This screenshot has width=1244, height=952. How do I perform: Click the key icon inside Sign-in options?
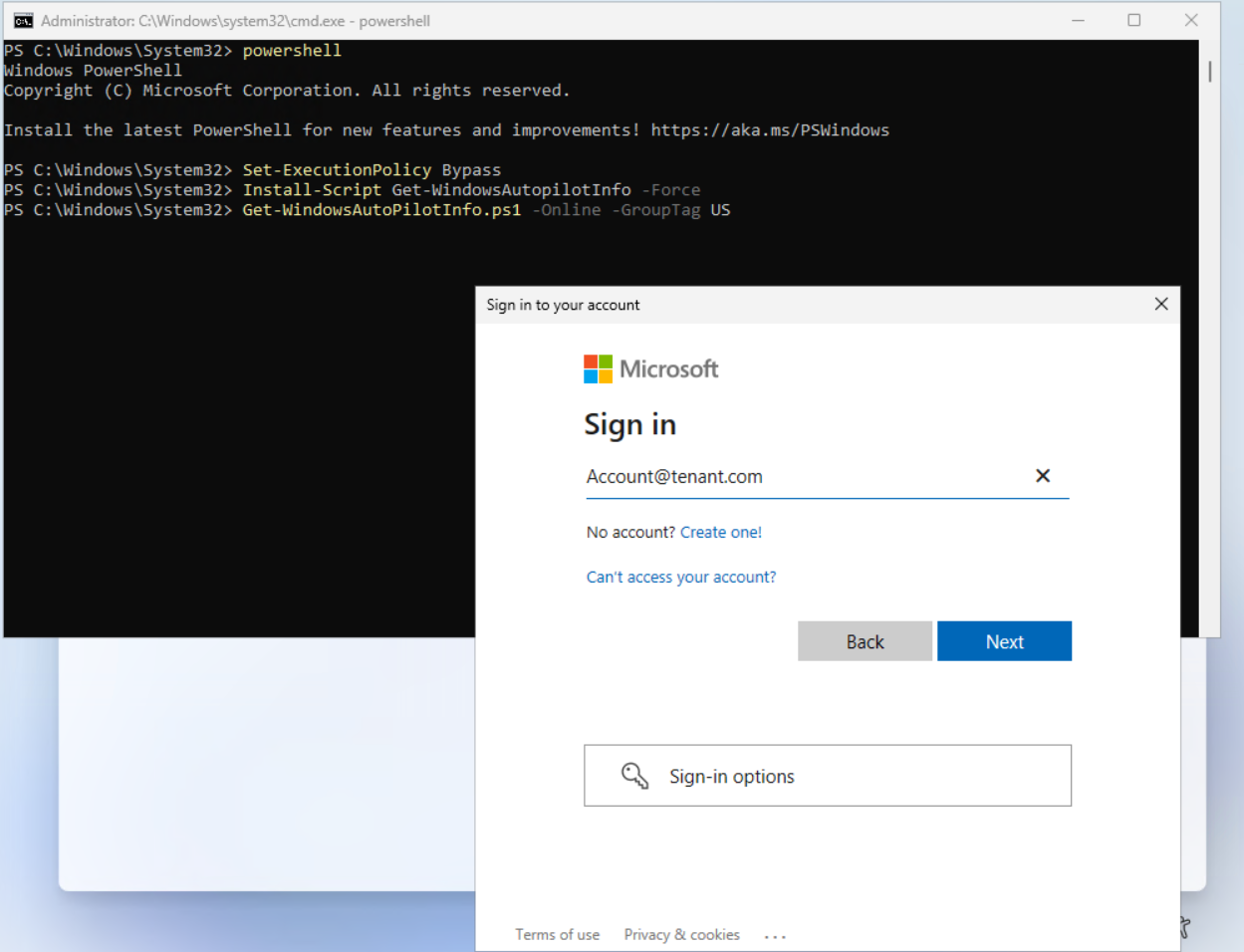(634, 775)
